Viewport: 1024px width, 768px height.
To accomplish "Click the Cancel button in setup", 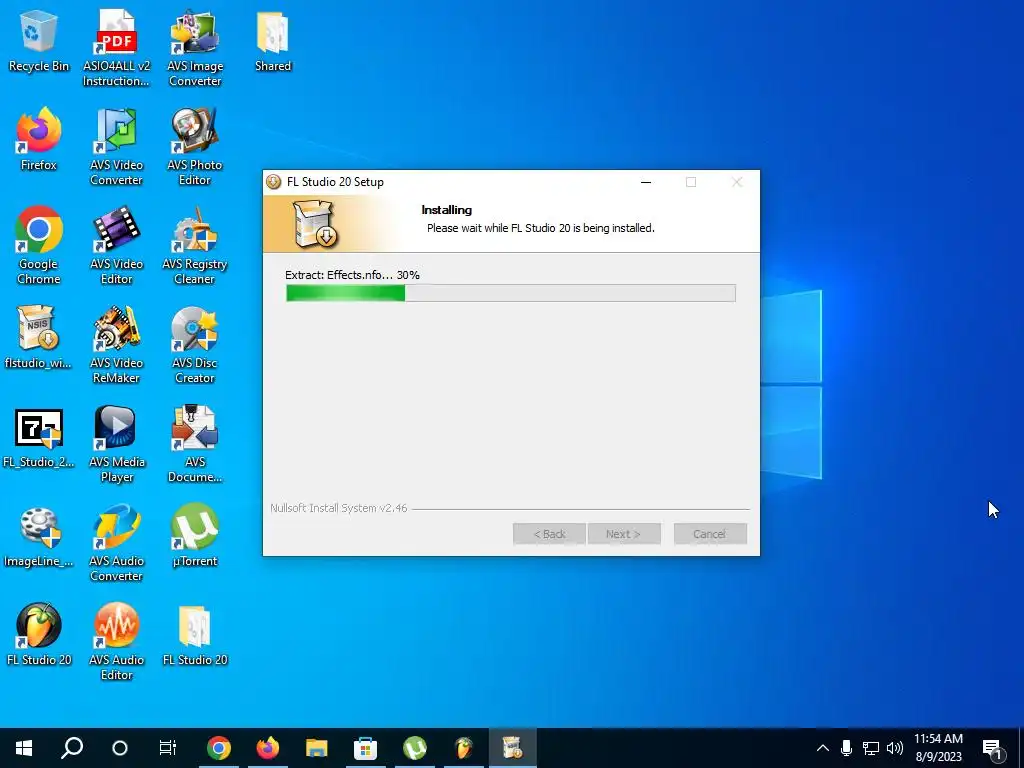I will [710, 534].
